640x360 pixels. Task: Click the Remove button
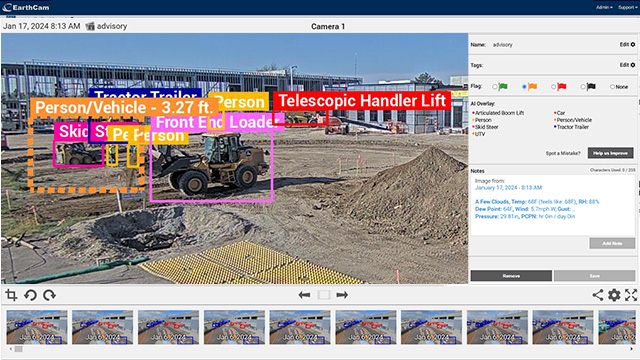tap(511, 276)
